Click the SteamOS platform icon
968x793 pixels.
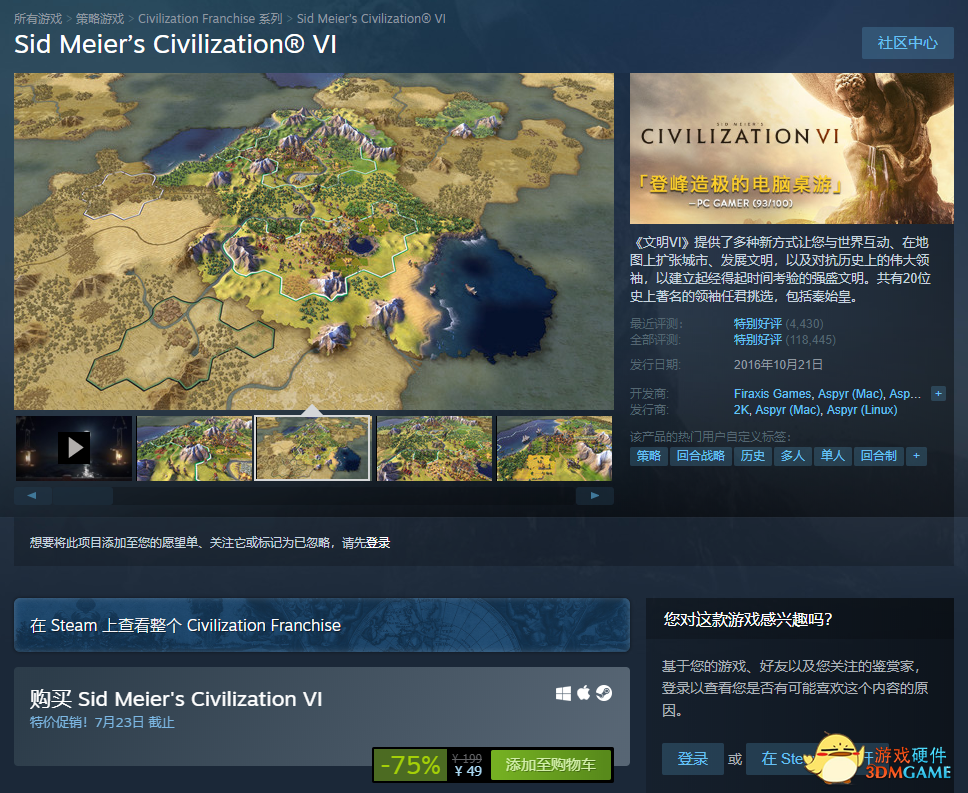604,694
